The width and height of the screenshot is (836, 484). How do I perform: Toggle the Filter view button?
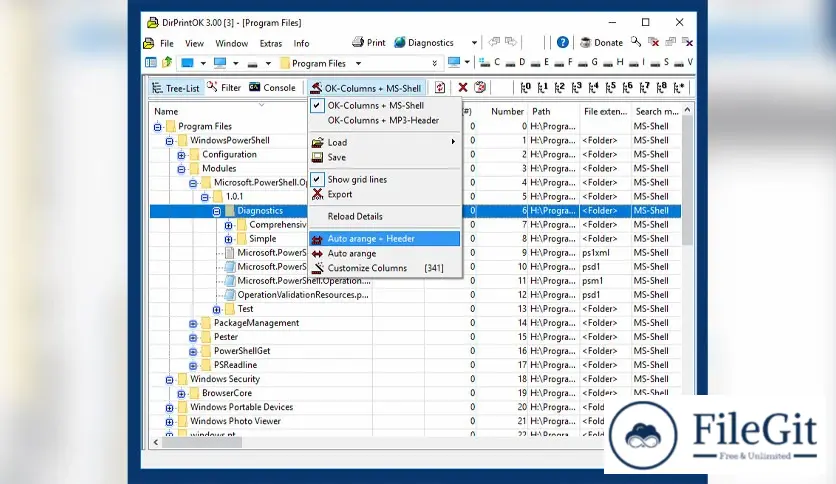(x=224, y=87)
